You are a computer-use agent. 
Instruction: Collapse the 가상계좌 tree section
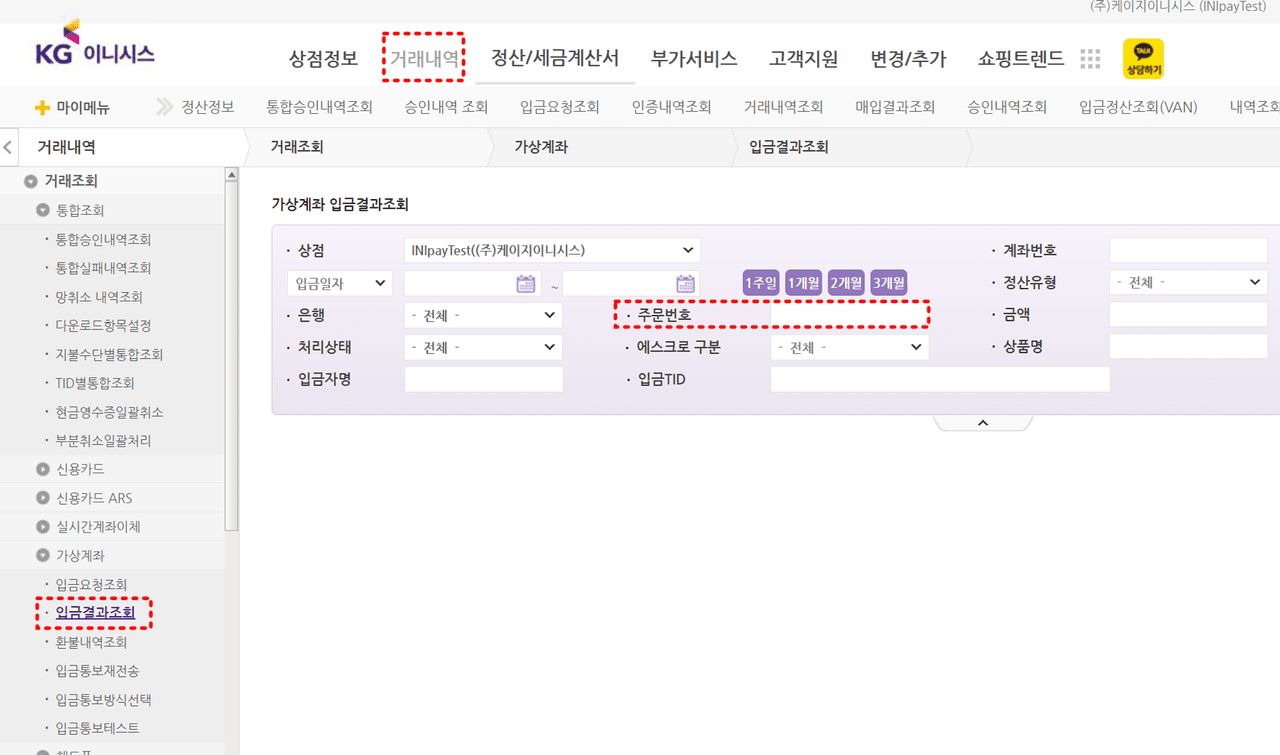pos(43,556)
